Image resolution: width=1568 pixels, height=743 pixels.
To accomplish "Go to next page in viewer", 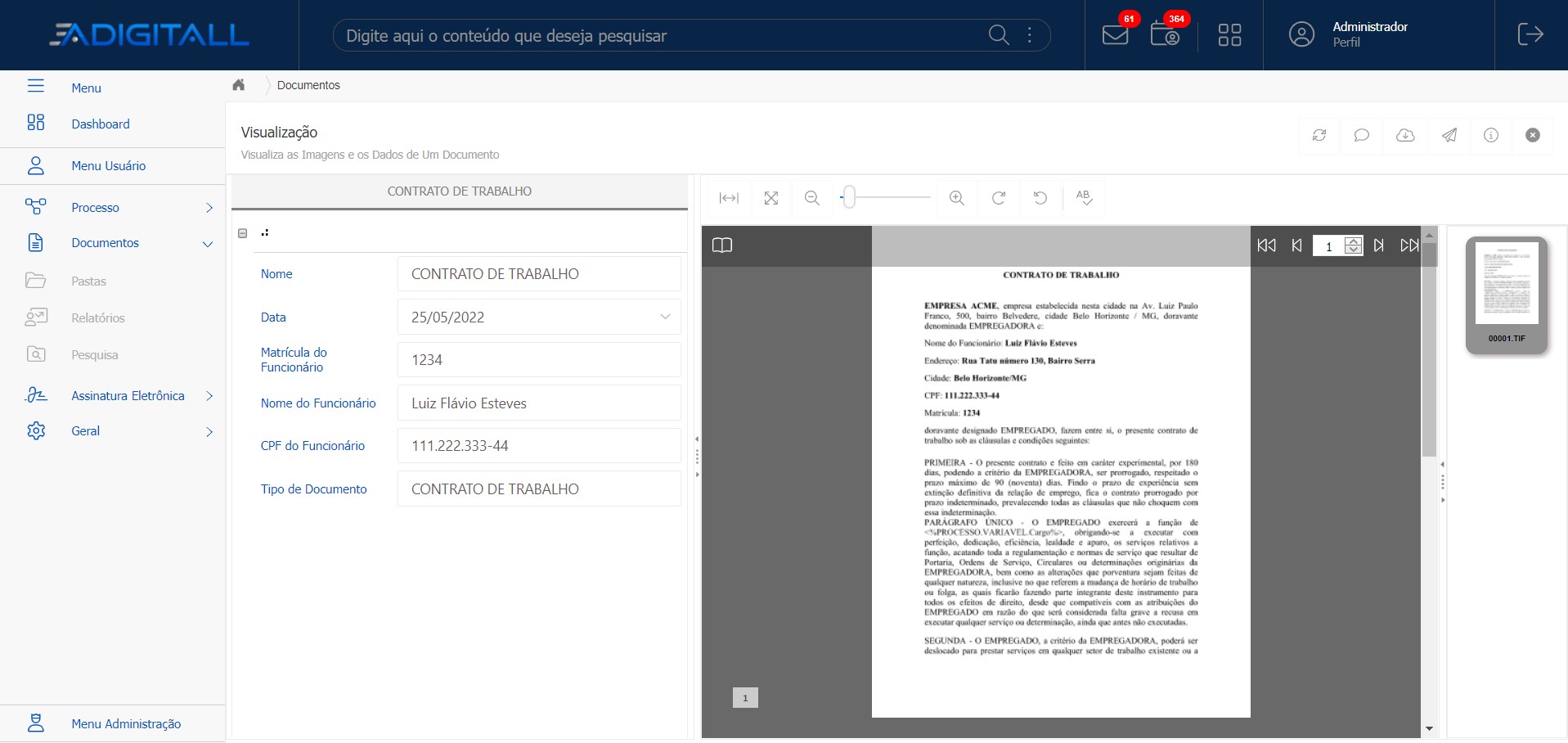I will pos(1379,245).
